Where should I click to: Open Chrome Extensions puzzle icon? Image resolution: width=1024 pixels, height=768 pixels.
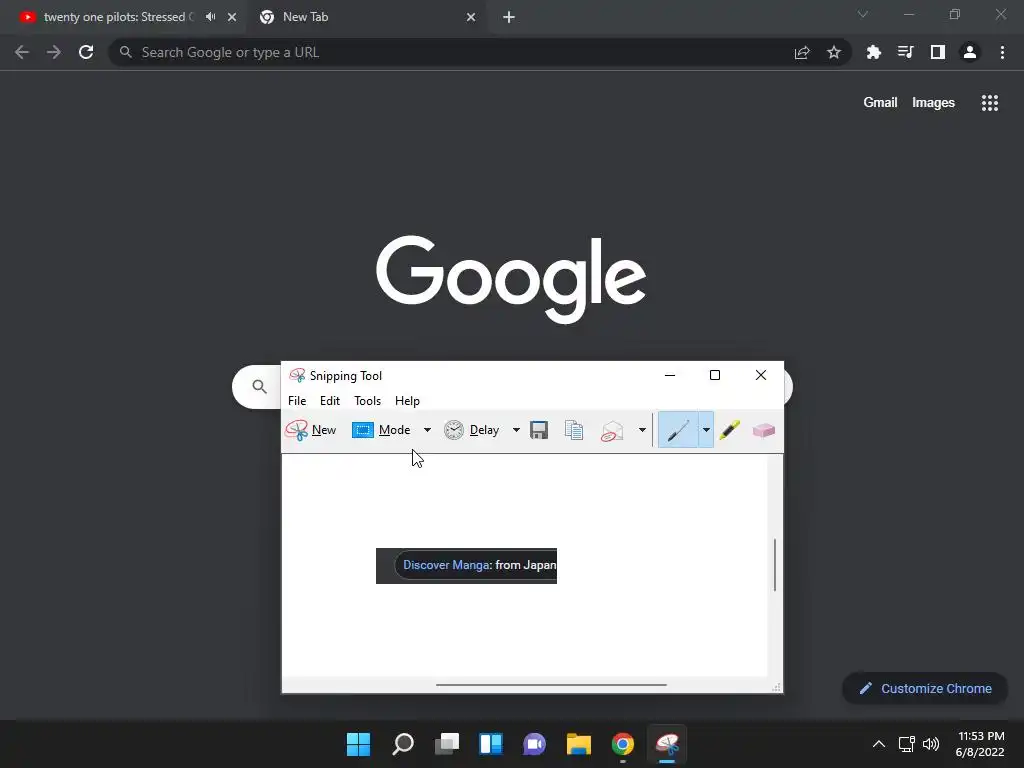(x=874, y=52)
